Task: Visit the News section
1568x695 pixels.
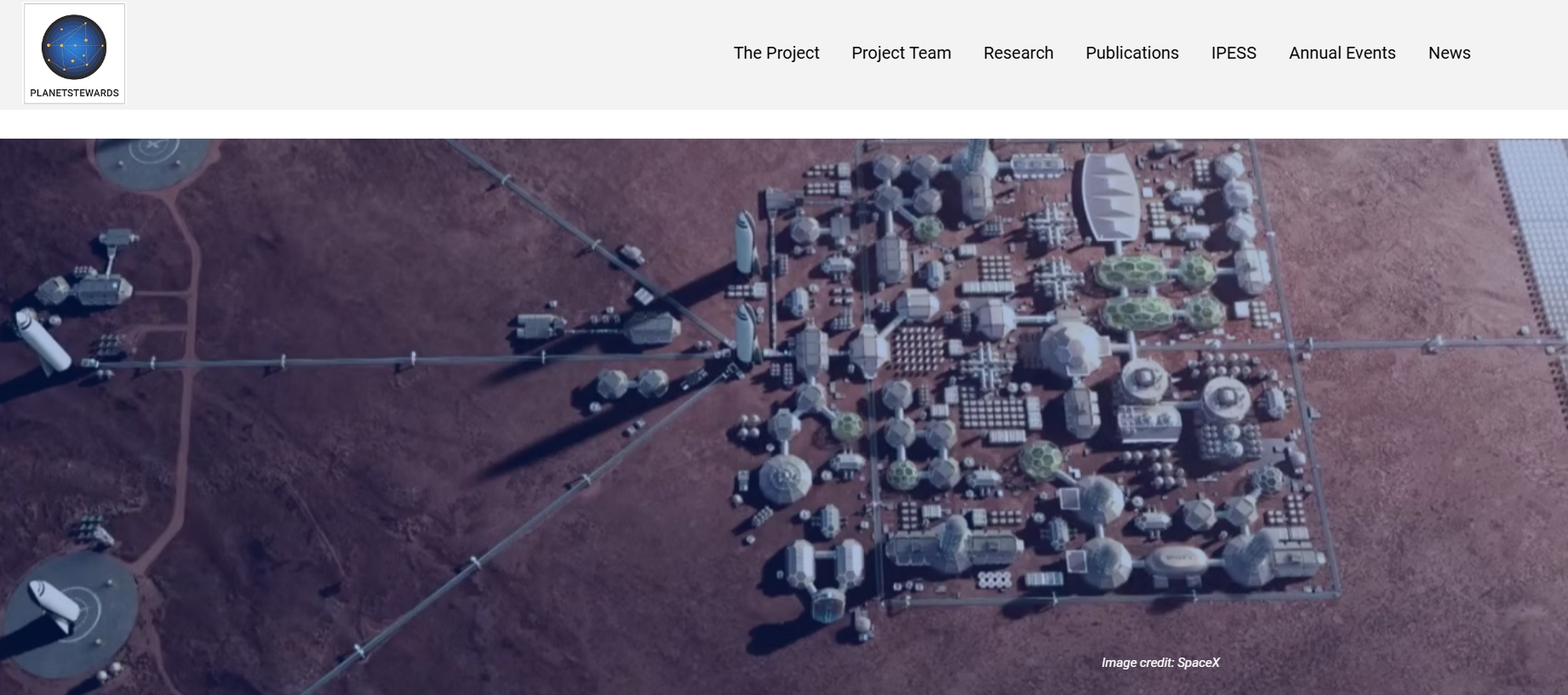Action: click(1450, 53)
